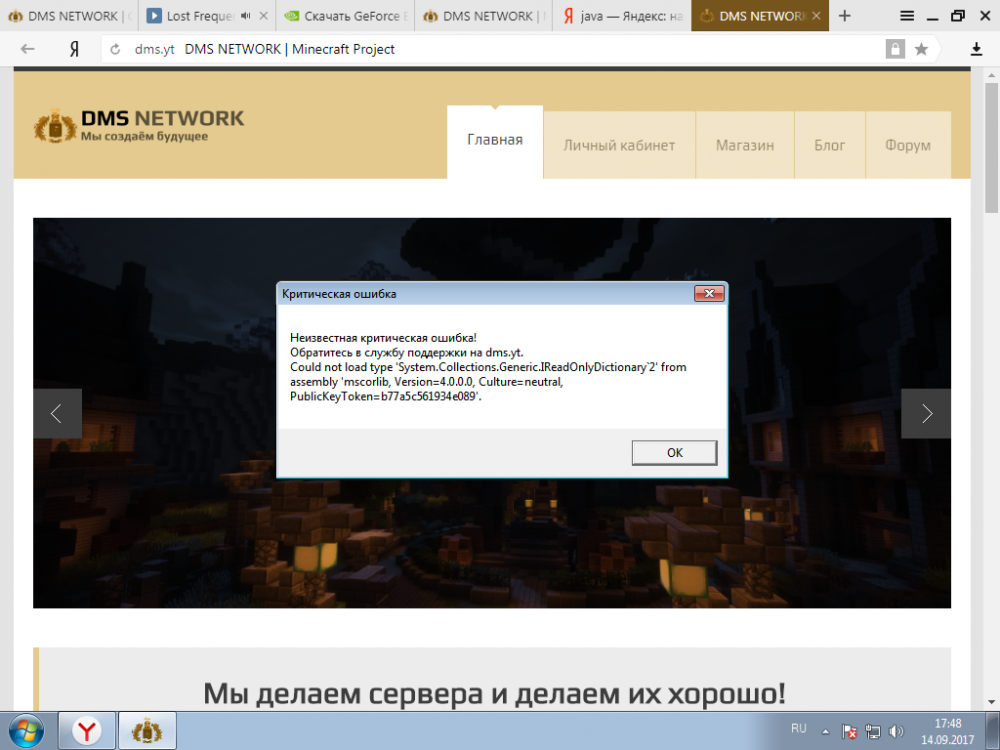Close the active DMS NETWORK tab
The image size is (1000, 750).
(816, 16)
